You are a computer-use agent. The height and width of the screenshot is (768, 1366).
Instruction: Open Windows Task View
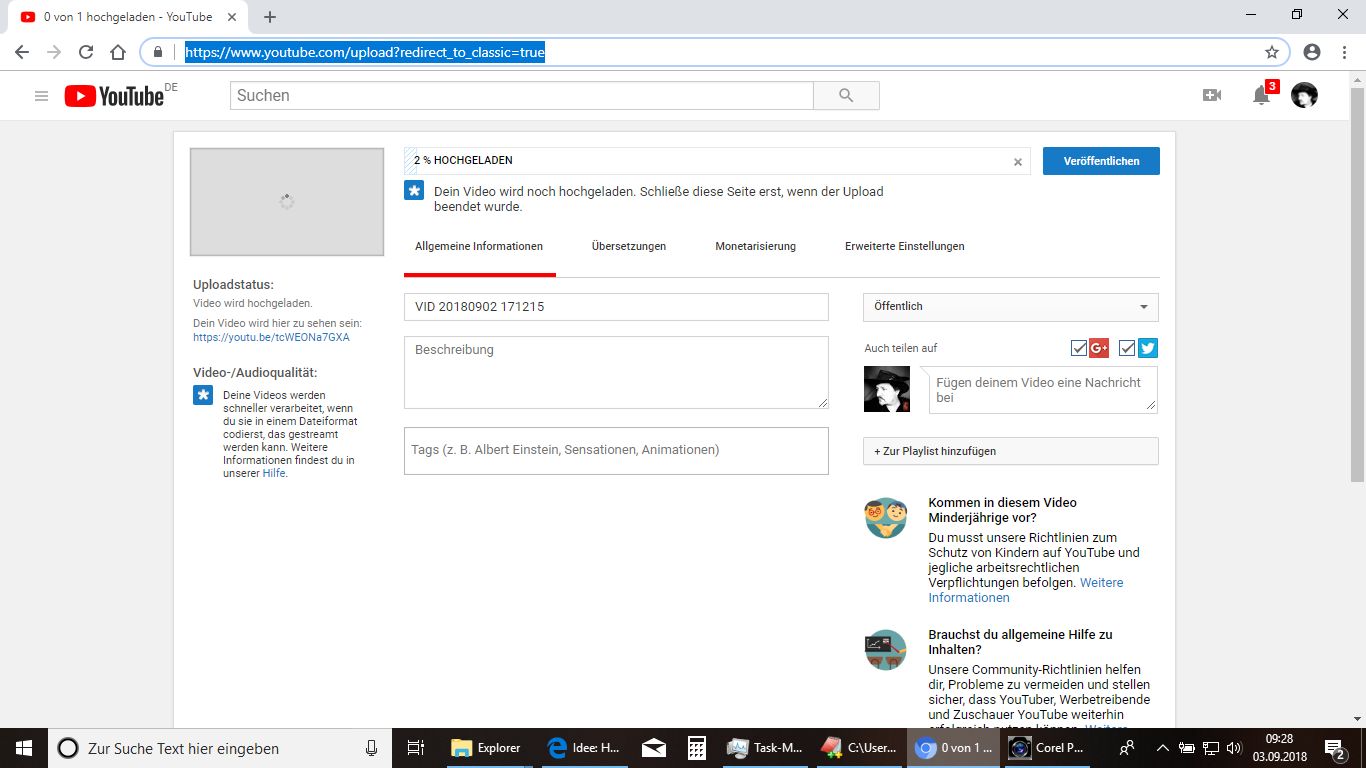416,748
